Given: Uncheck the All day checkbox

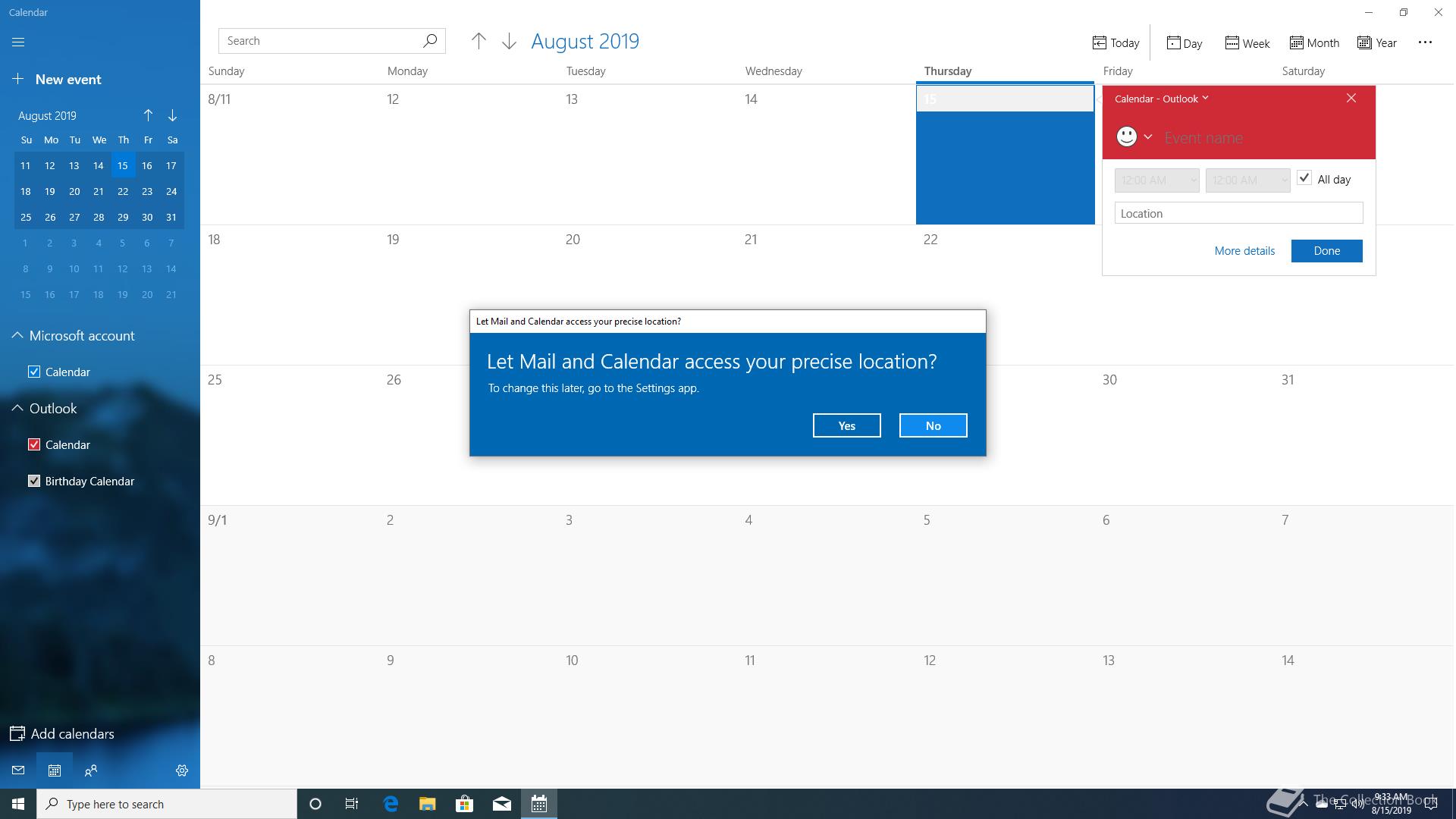Looking at the screenshot, I should (1304, 178).
